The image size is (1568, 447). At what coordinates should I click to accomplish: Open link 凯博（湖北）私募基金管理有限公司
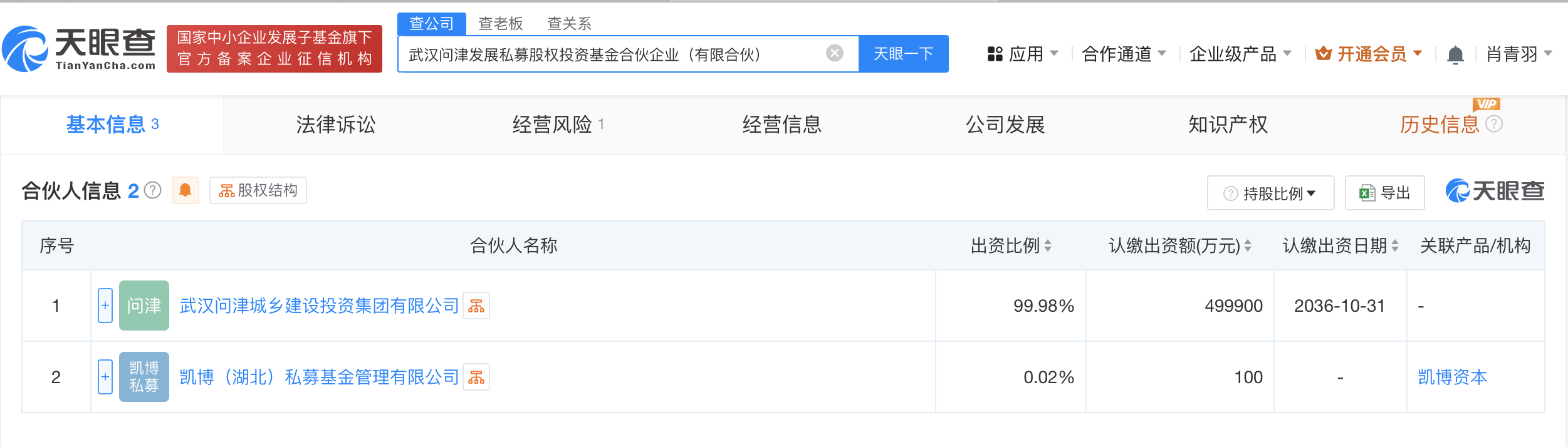[320, 377]
